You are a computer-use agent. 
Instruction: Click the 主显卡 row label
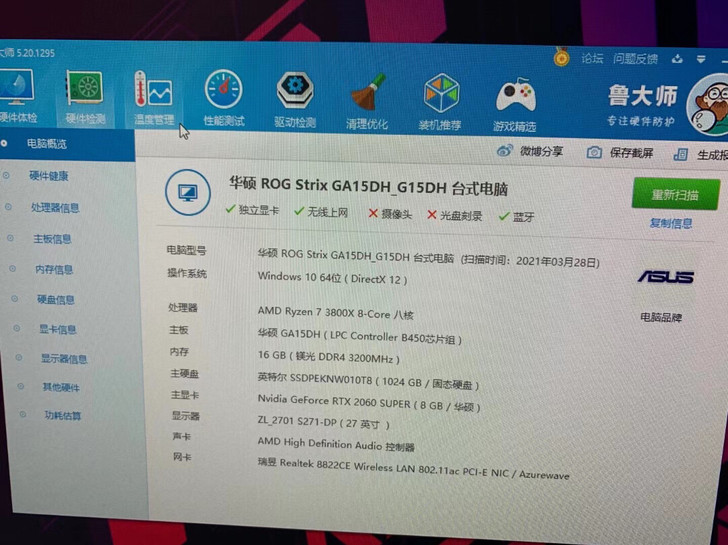coord(185,395)
